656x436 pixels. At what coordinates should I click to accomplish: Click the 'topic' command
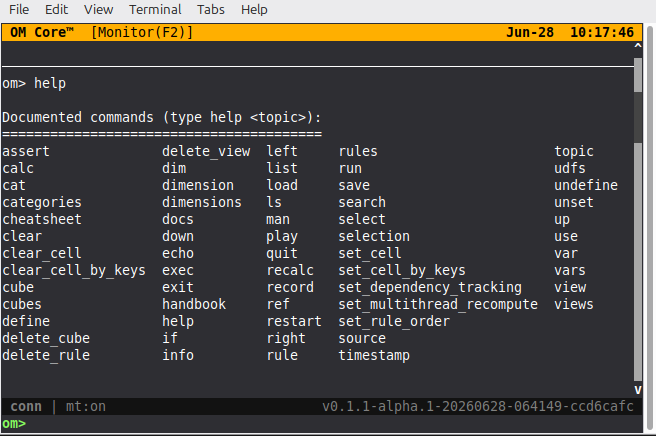coord(574,151)
